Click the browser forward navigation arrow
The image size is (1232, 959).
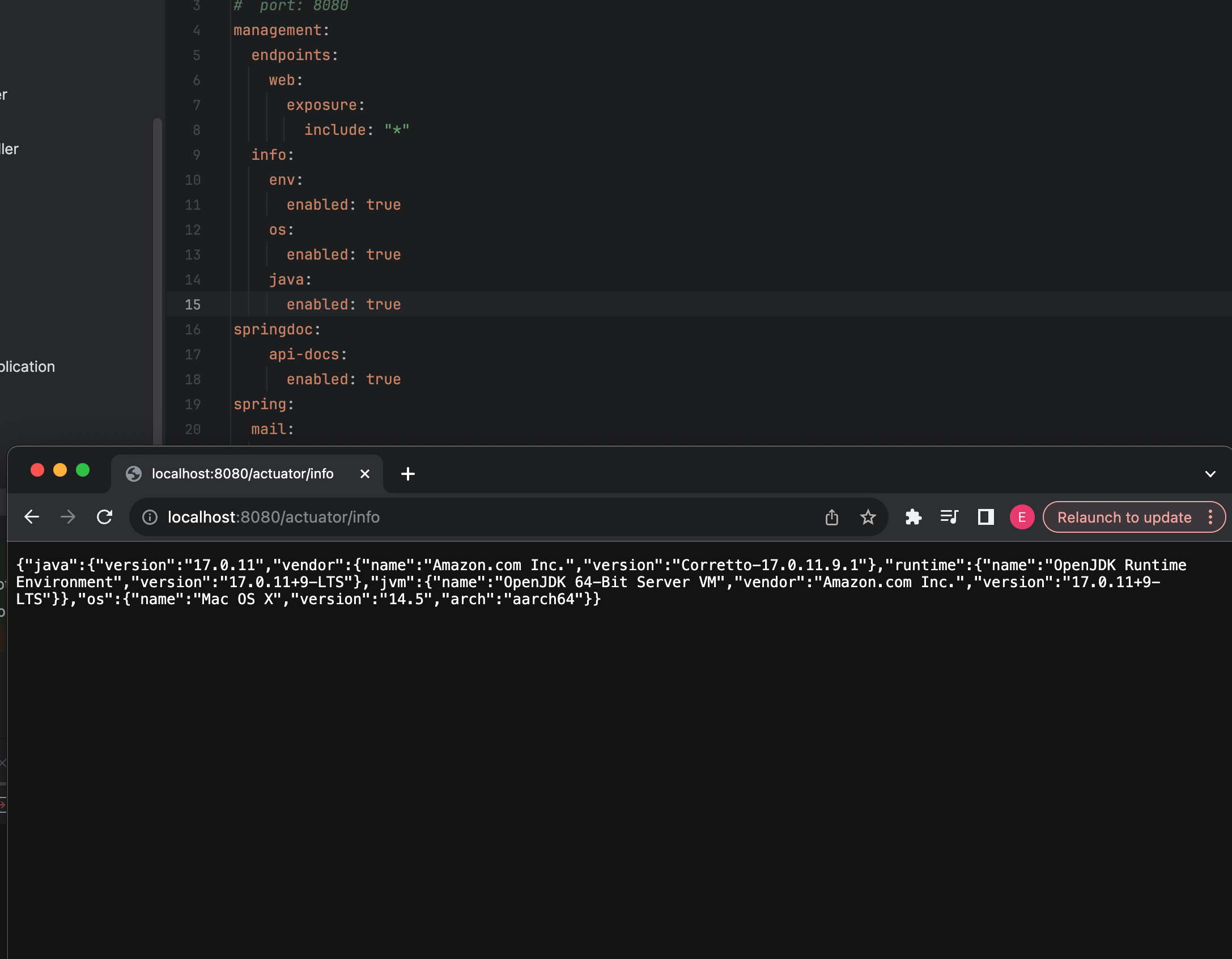point(68,517)
